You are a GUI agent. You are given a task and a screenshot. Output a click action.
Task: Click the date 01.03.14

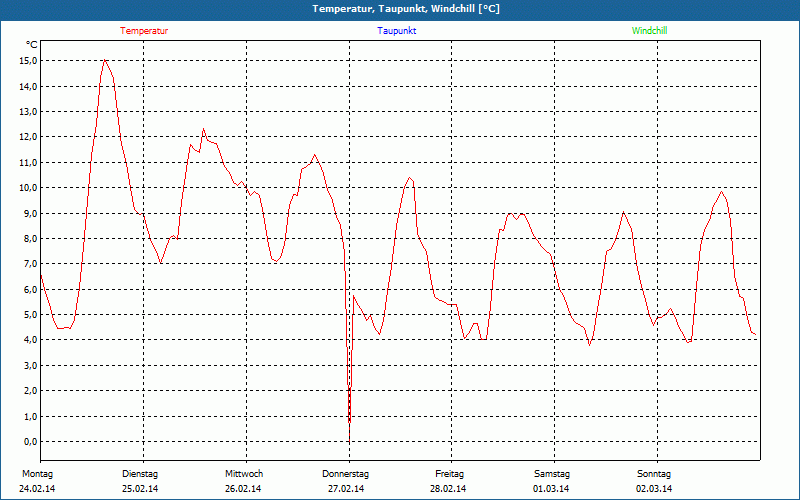tap(551, 489)
